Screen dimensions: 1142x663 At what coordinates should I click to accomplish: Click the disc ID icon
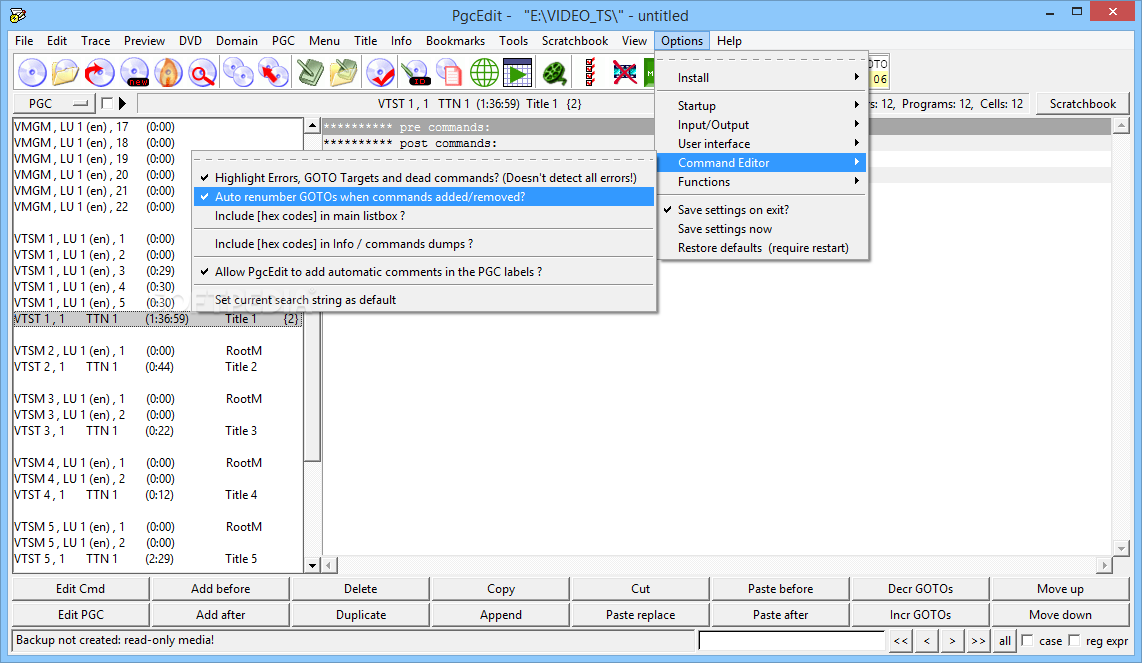click(415, 72)
